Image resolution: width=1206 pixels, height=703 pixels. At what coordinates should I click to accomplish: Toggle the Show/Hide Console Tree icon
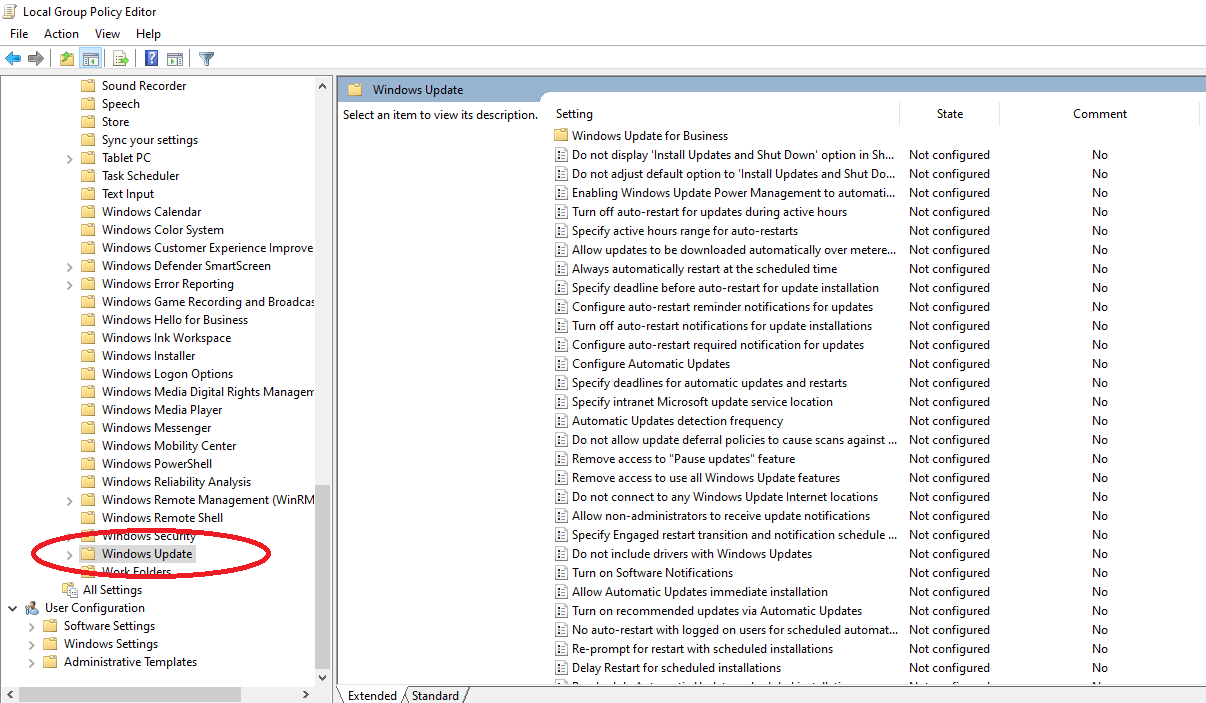tap(90, 59)
